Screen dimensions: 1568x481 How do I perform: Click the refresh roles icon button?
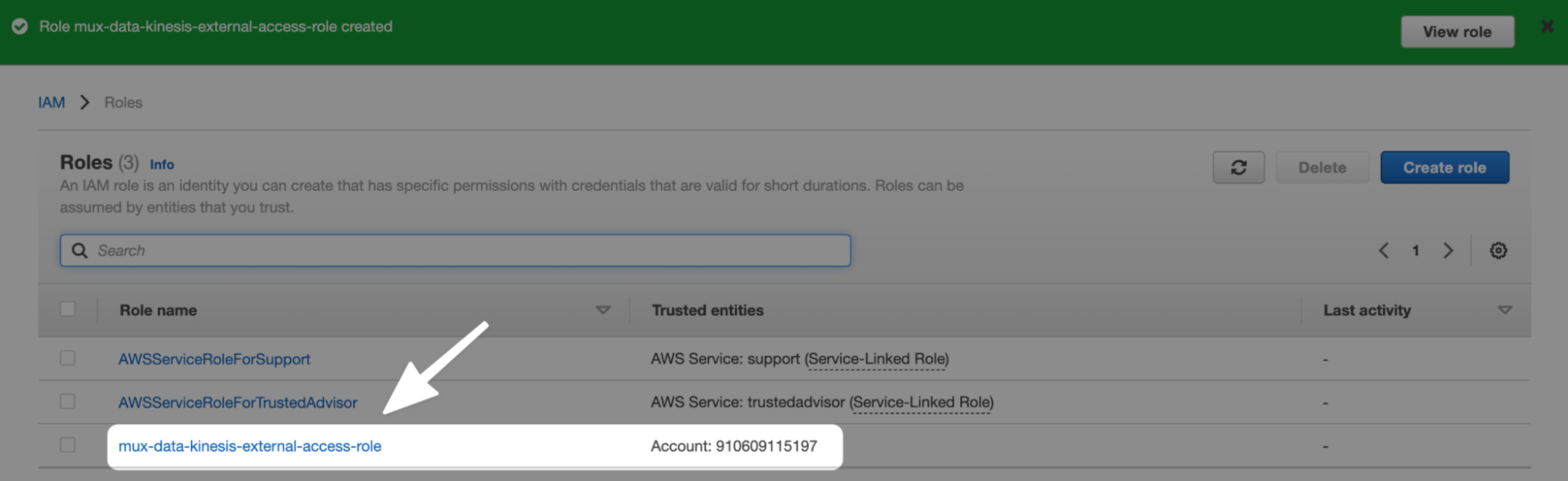pyautogui.click(x=1238, y=167)
